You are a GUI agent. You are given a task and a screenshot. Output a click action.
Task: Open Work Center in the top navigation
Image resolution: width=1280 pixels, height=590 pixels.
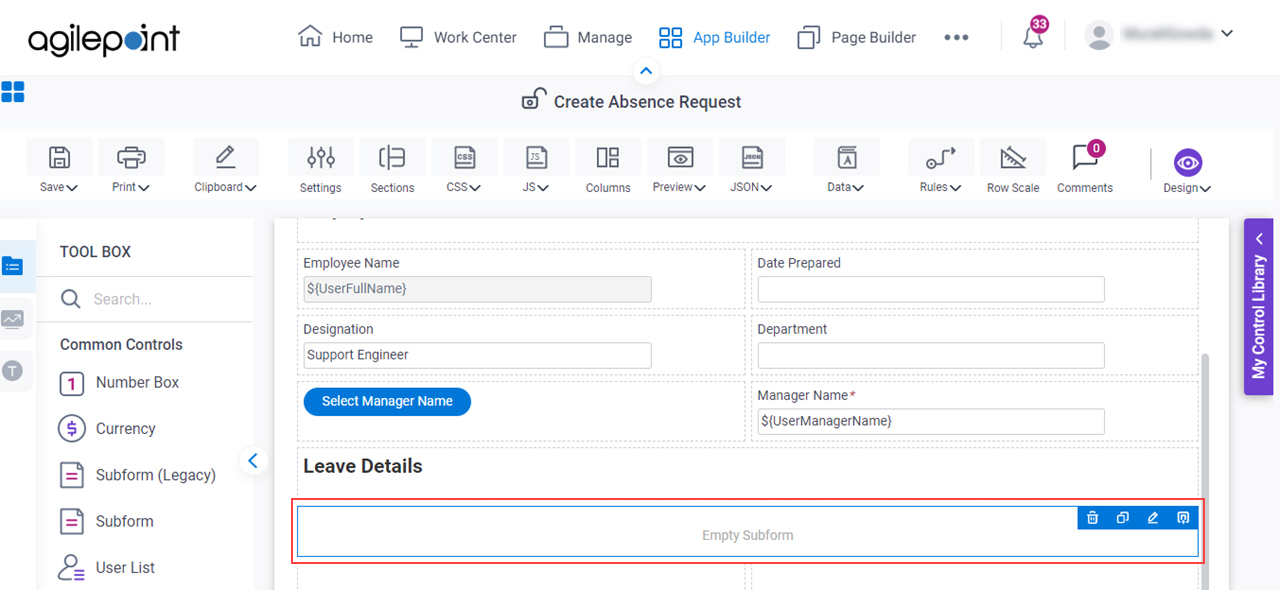pos(458,37)
